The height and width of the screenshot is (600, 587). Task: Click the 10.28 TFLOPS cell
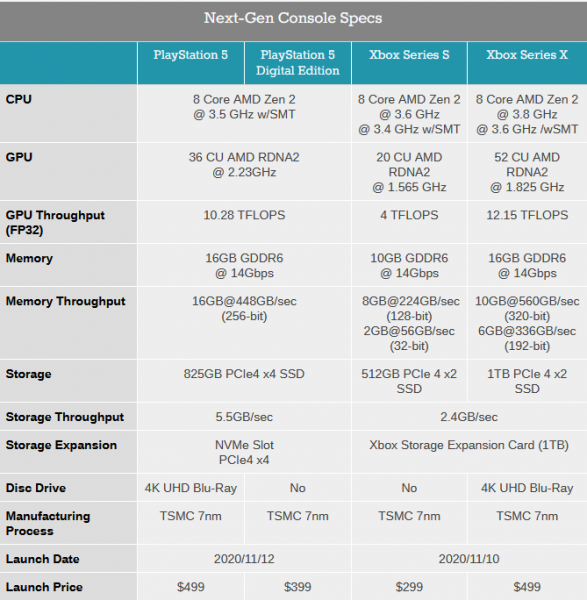(244, 215)
